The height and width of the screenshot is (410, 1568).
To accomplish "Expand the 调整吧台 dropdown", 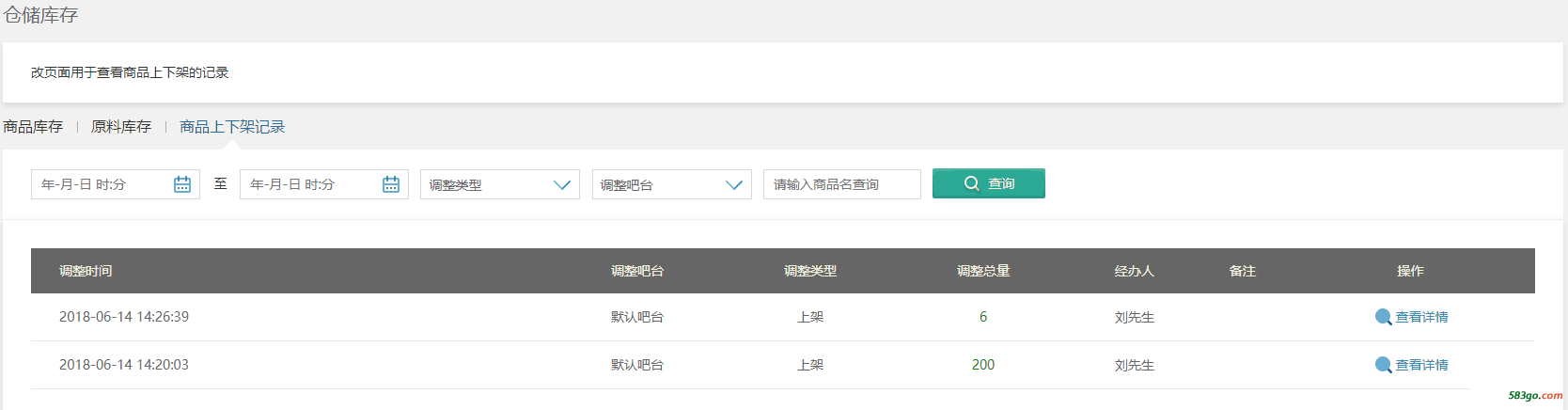I will point(672,184).
